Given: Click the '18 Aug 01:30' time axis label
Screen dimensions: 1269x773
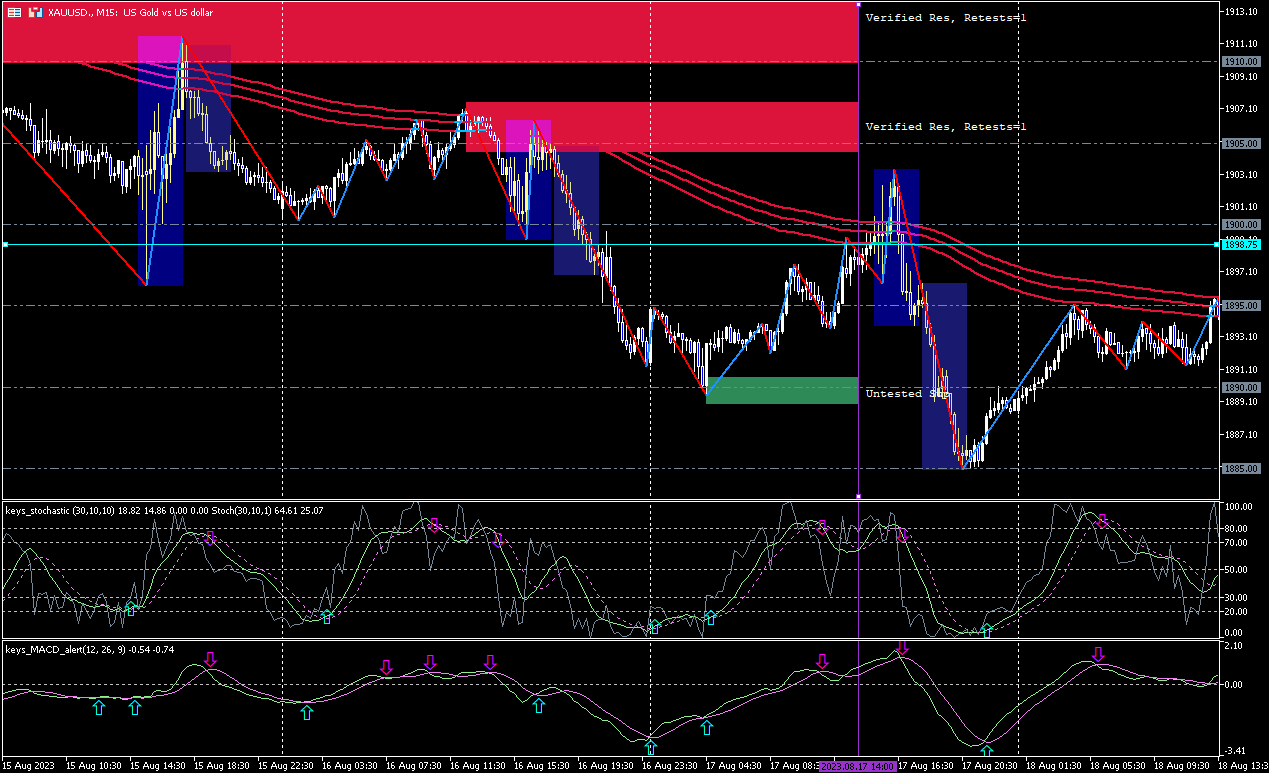Looking at the screenshot, I should coord(1054,766).
